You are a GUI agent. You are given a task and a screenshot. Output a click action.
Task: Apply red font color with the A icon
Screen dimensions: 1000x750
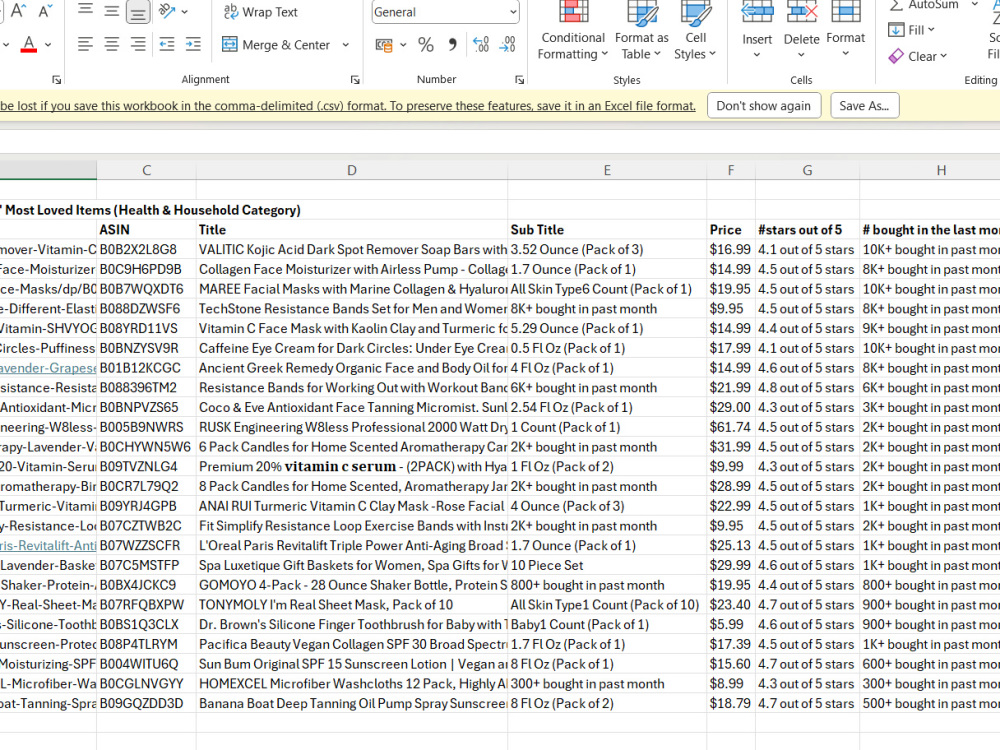[x=29, y=44]
